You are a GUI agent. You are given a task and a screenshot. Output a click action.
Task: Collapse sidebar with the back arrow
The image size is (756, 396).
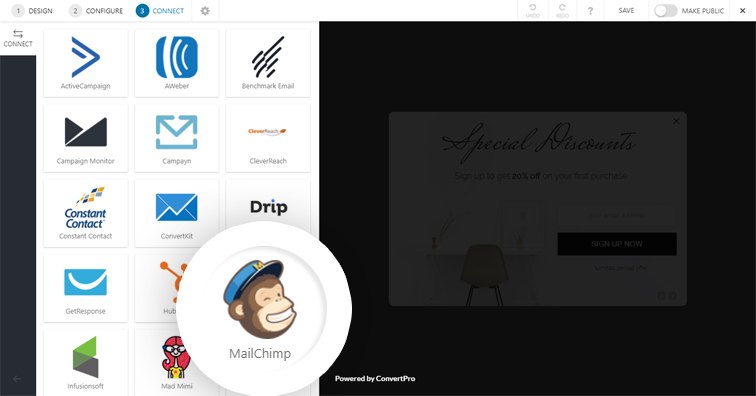pyautogui.click(x=17, y=379)
